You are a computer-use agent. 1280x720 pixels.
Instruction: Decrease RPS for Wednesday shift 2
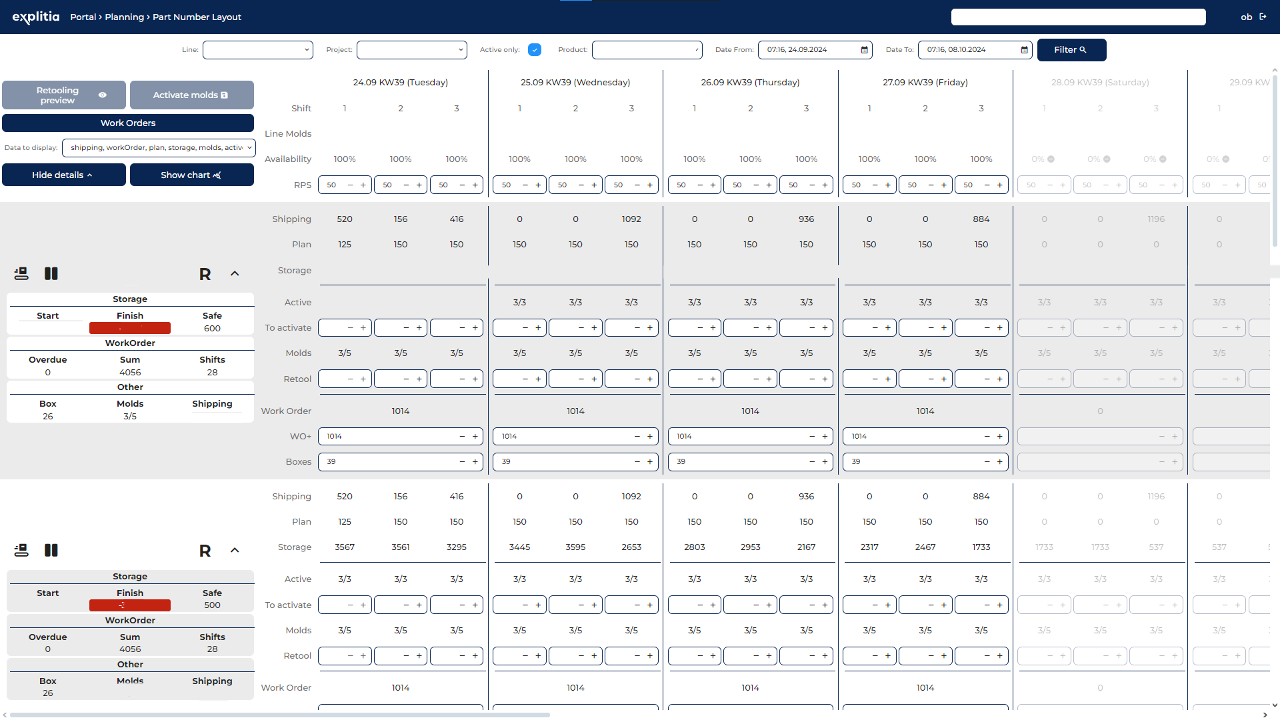click(581, 185)
